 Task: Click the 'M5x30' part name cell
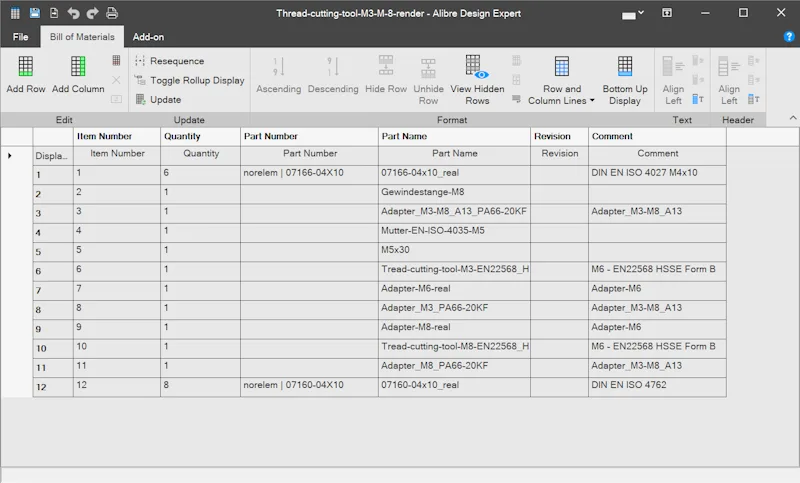click(455, 250)
